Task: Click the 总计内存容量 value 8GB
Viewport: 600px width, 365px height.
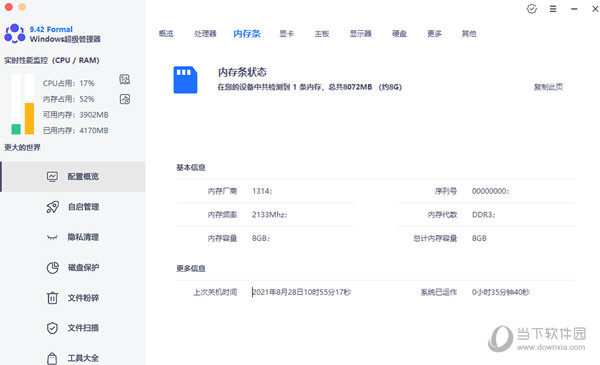Action: [x=479, y=238]
